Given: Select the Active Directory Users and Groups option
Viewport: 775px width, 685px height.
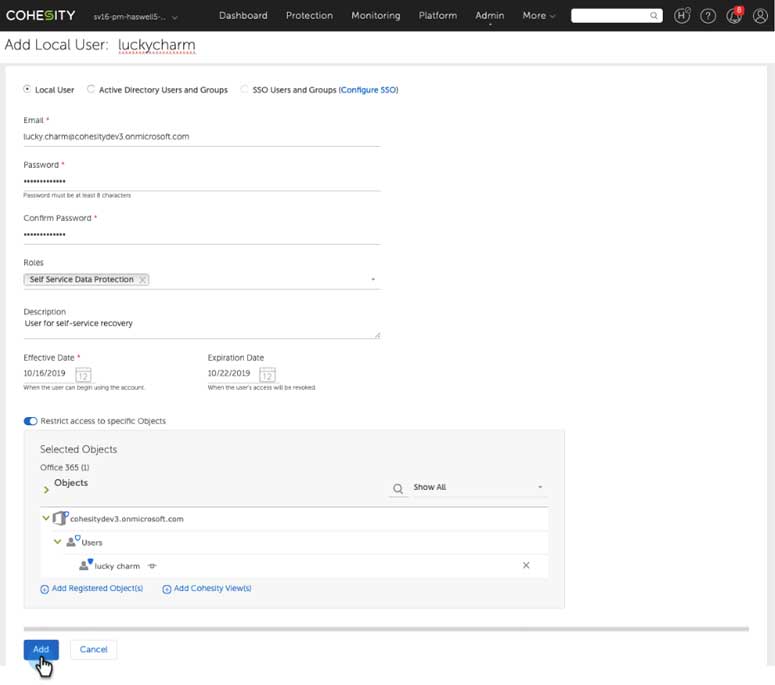Looking at the screenshot, I should (x=91, y=90).
